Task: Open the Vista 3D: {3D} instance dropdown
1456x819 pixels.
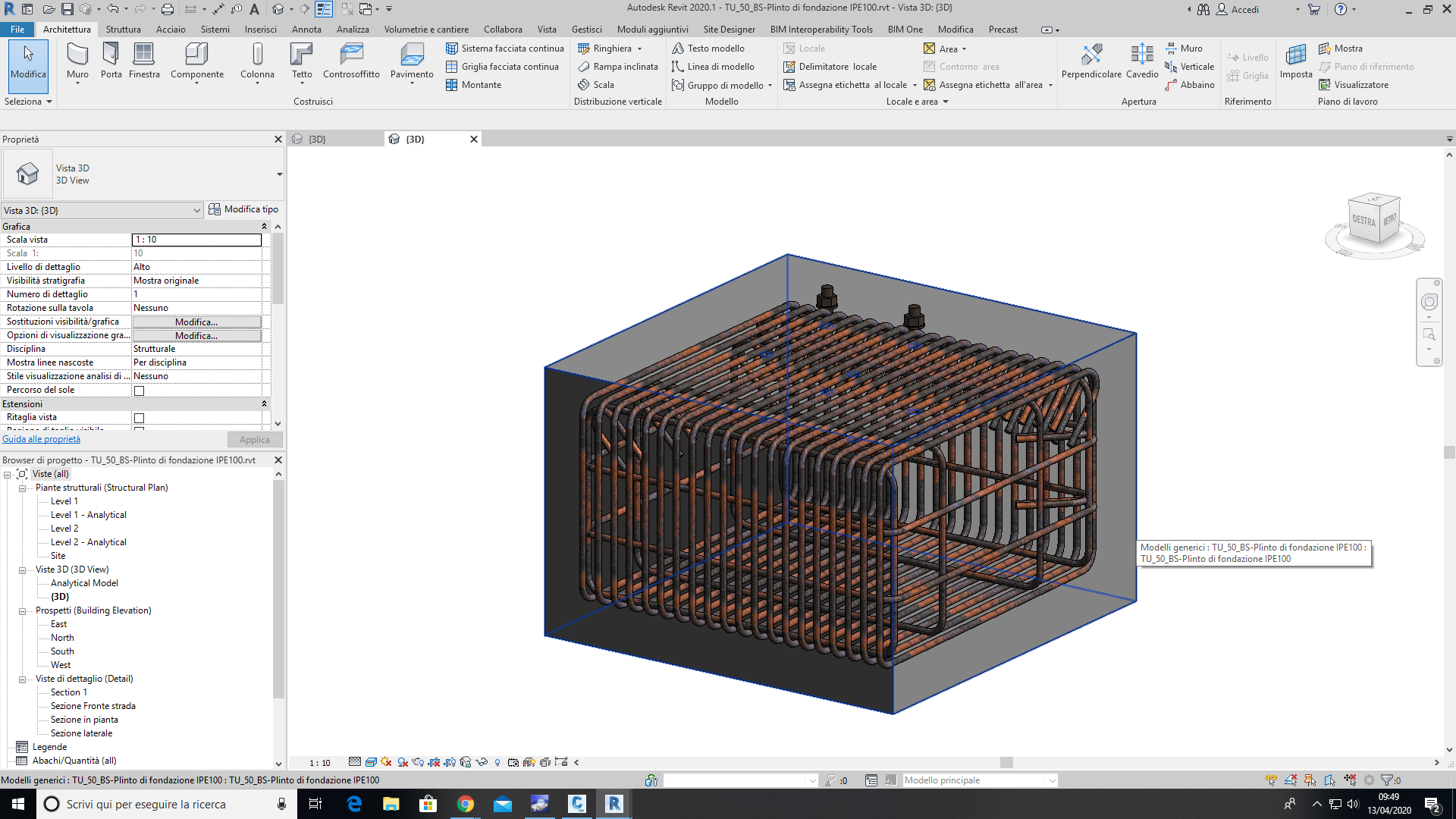Action: click(x=196, y=211)
